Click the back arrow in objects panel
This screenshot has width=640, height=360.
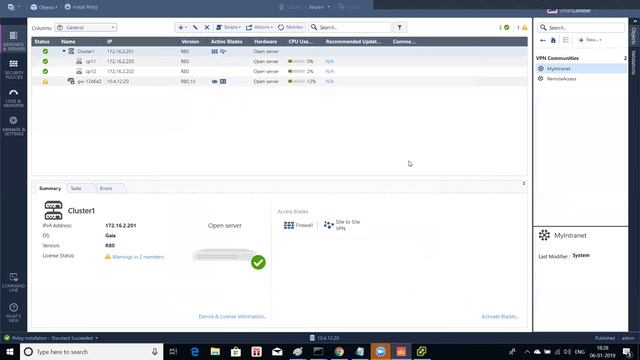click(x=542, y=40)
